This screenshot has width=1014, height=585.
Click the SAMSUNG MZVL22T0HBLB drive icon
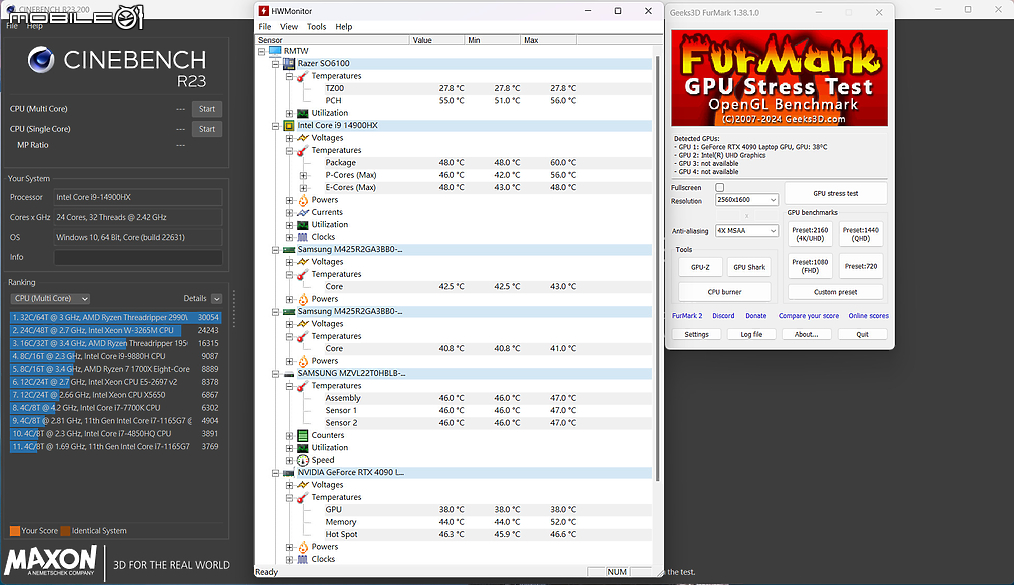pyautogui.click(x=288, y=374)
